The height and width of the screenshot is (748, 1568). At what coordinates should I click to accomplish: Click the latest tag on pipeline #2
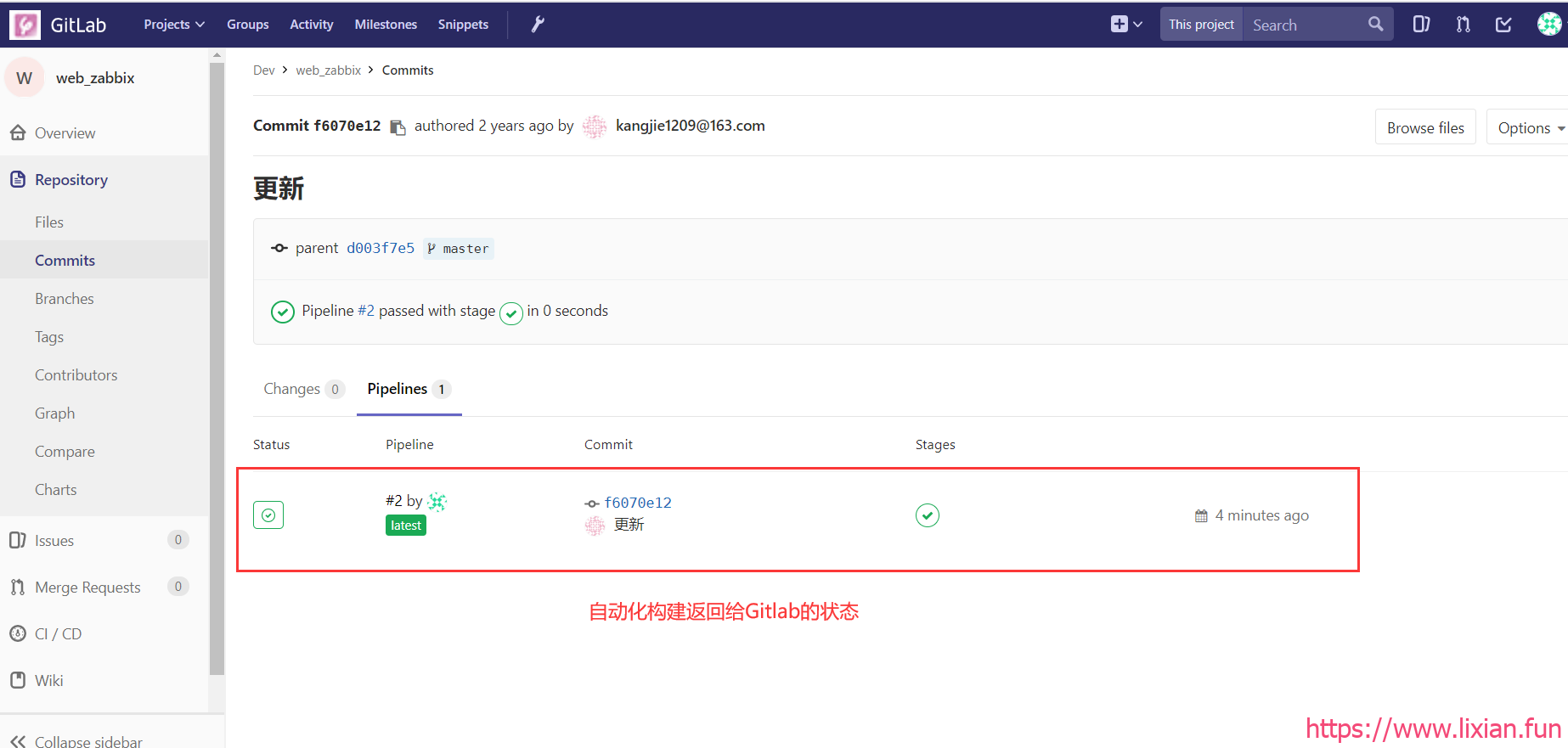click(x=406, y=526)
